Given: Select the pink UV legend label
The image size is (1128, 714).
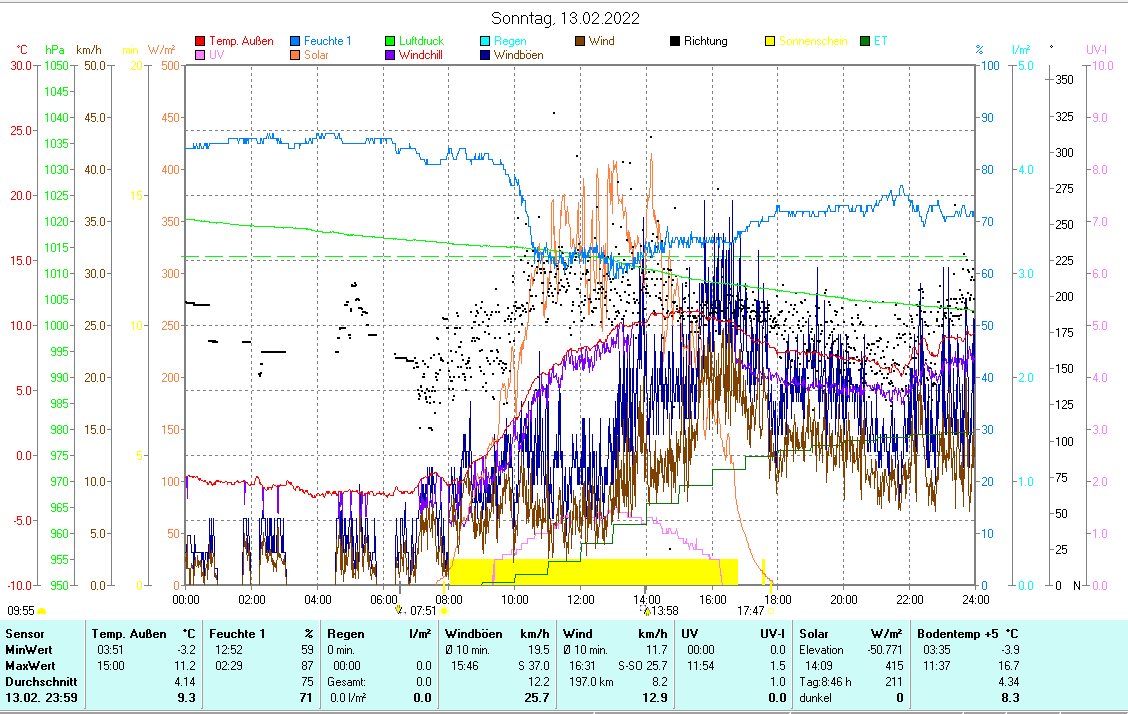Looking at the screenshot, I should (x=217, y=56).
